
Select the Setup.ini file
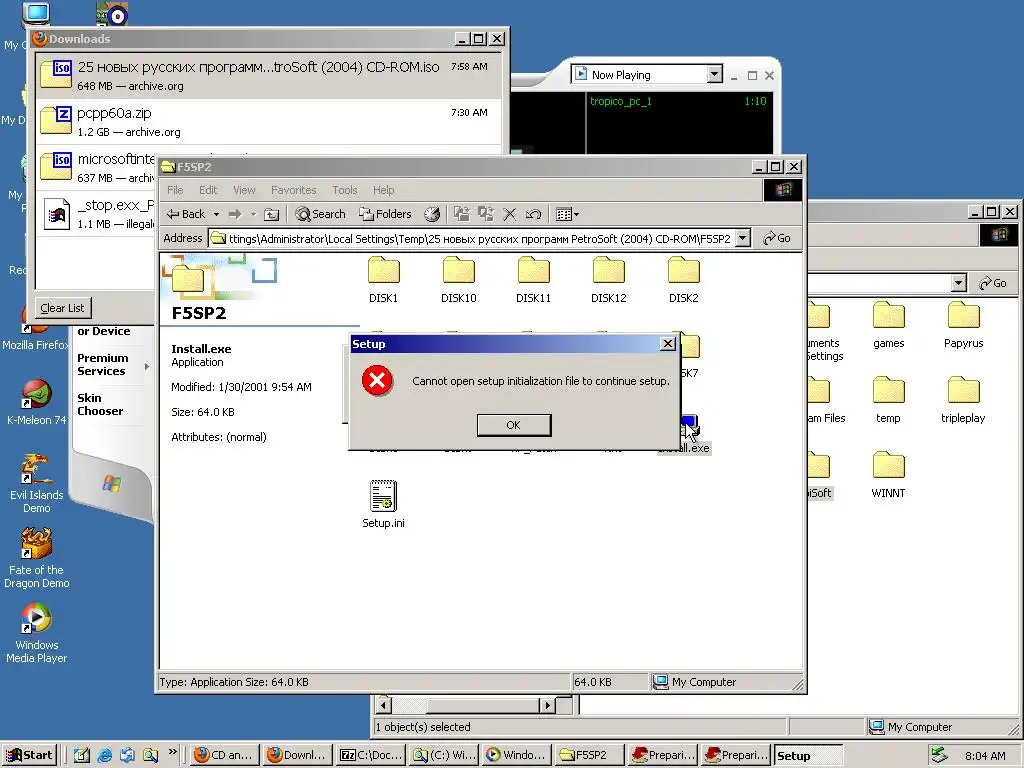point(383,504)
